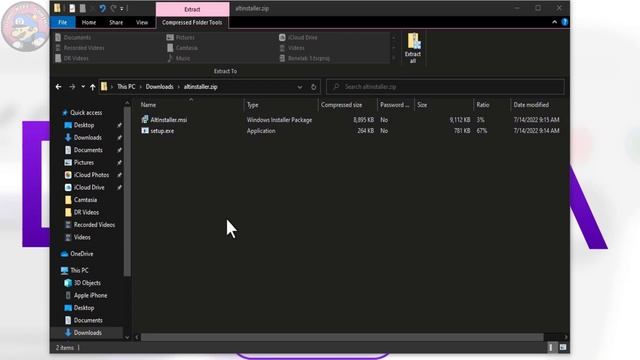Choose Recorded Videos in the Extract To gallery
The image size is (640, 360).
click(x=80, y=48)
